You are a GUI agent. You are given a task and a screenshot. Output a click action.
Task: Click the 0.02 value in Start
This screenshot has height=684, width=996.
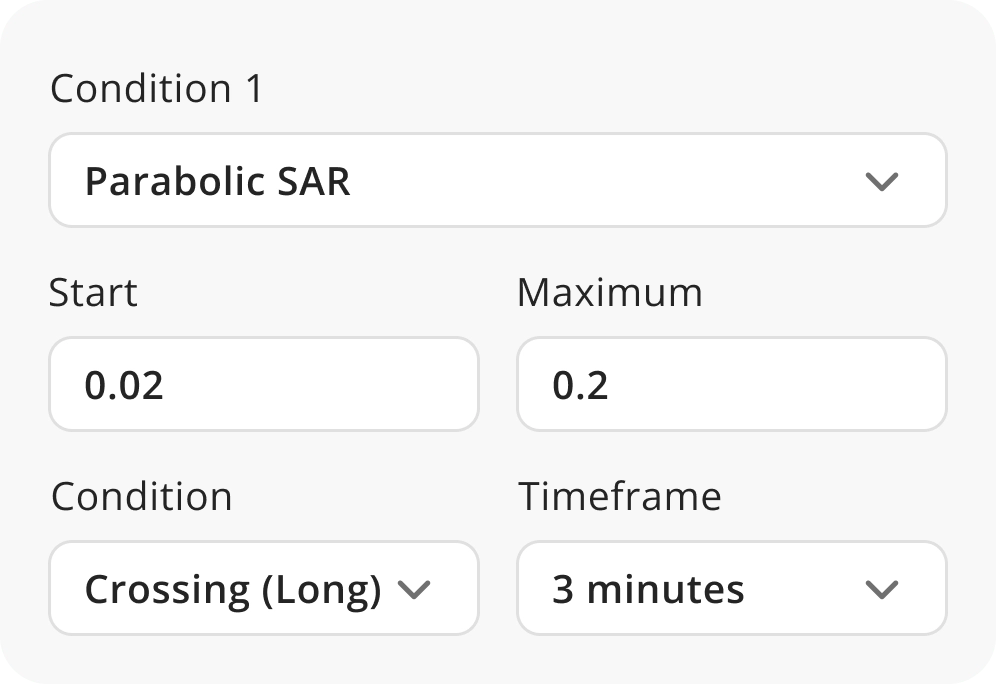(x=124, y=385)
